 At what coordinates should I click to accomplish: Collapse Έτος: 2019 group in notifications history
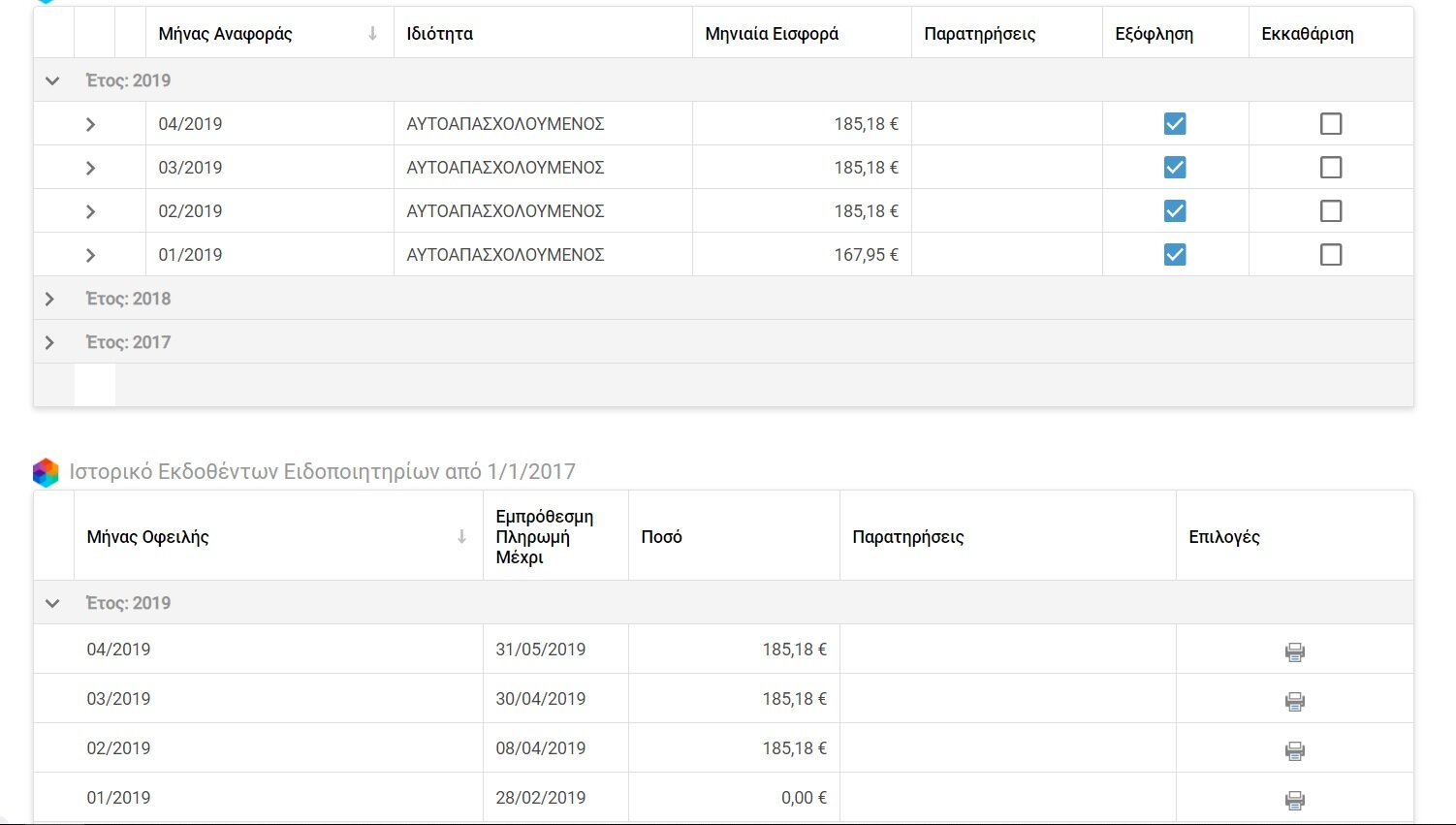click(52, 603)
